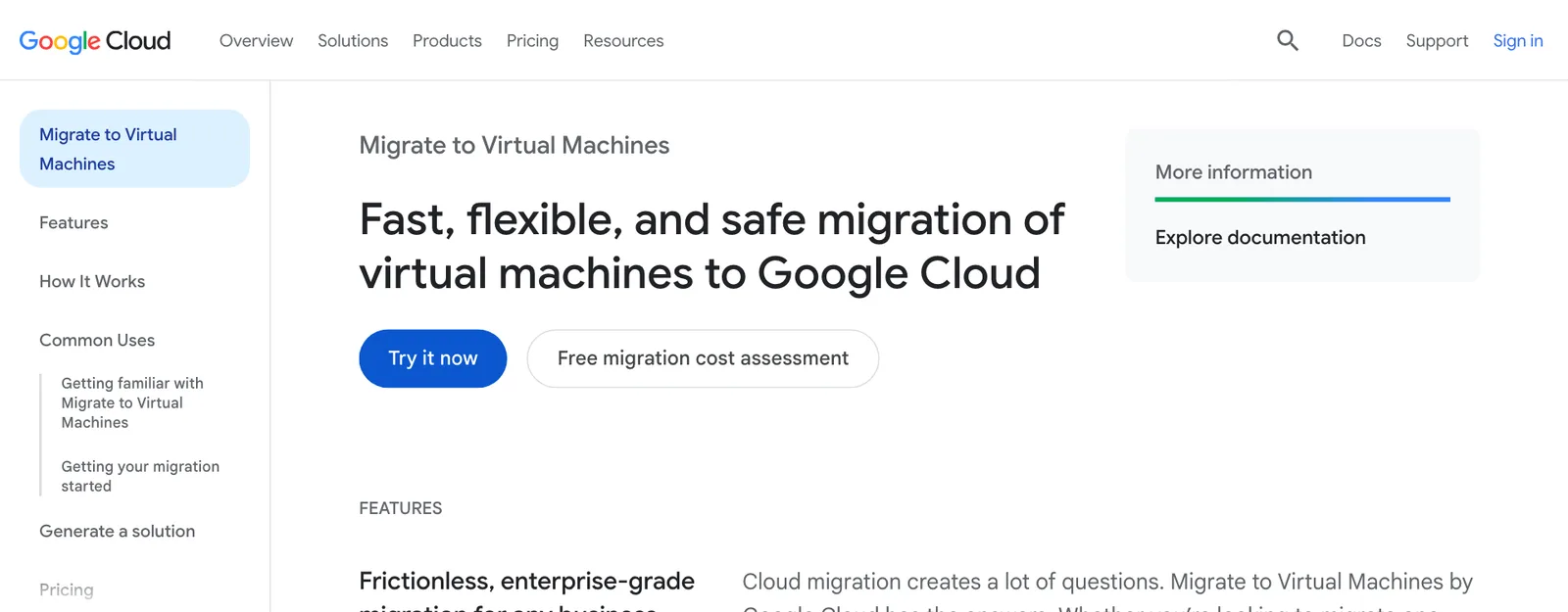This screenshot has height=612, width=1568.
Task: Click Free migration cost assessment button
Action: point(703,358)
